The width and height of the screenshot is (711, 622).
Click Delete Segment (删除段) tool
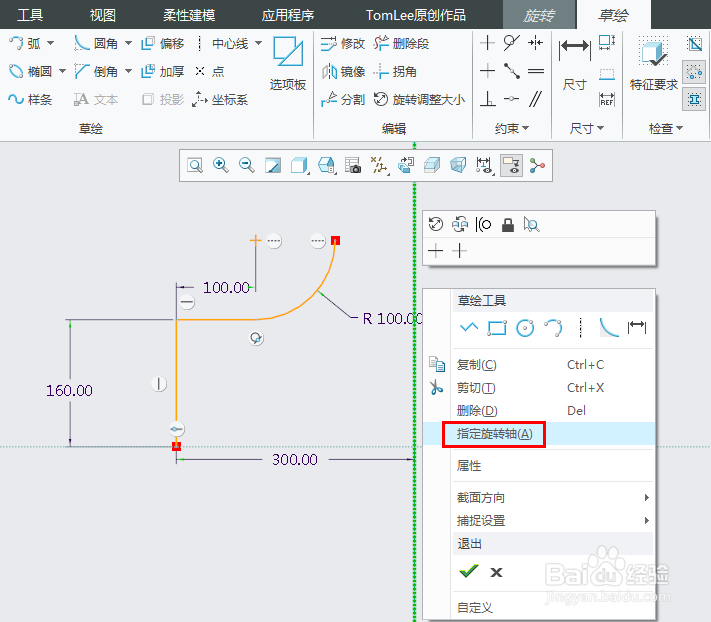coord(401,44)
